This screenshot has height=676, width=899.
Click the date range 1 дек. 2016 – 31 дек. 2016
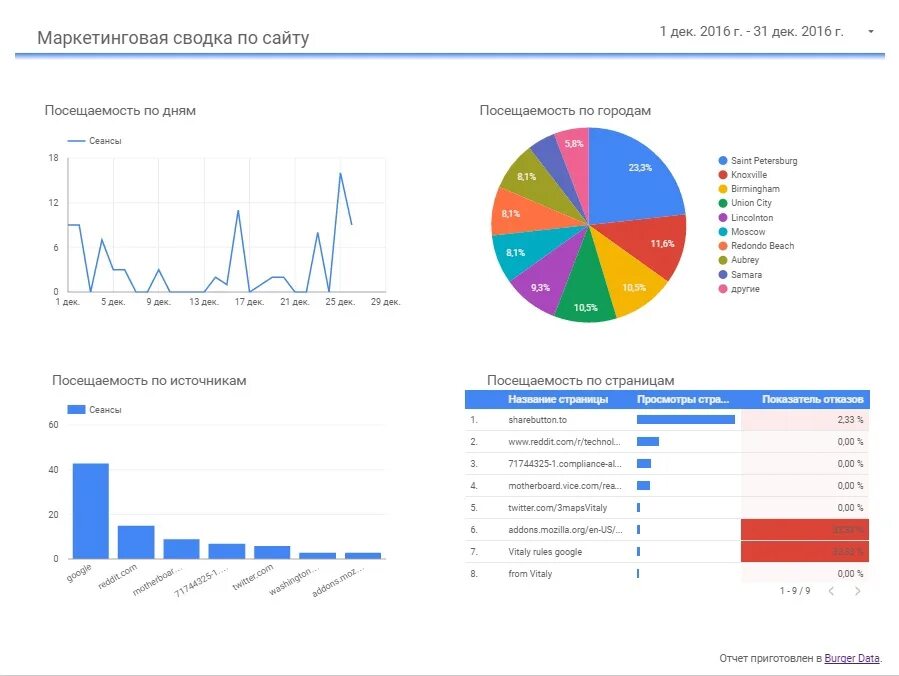[751, 32]
